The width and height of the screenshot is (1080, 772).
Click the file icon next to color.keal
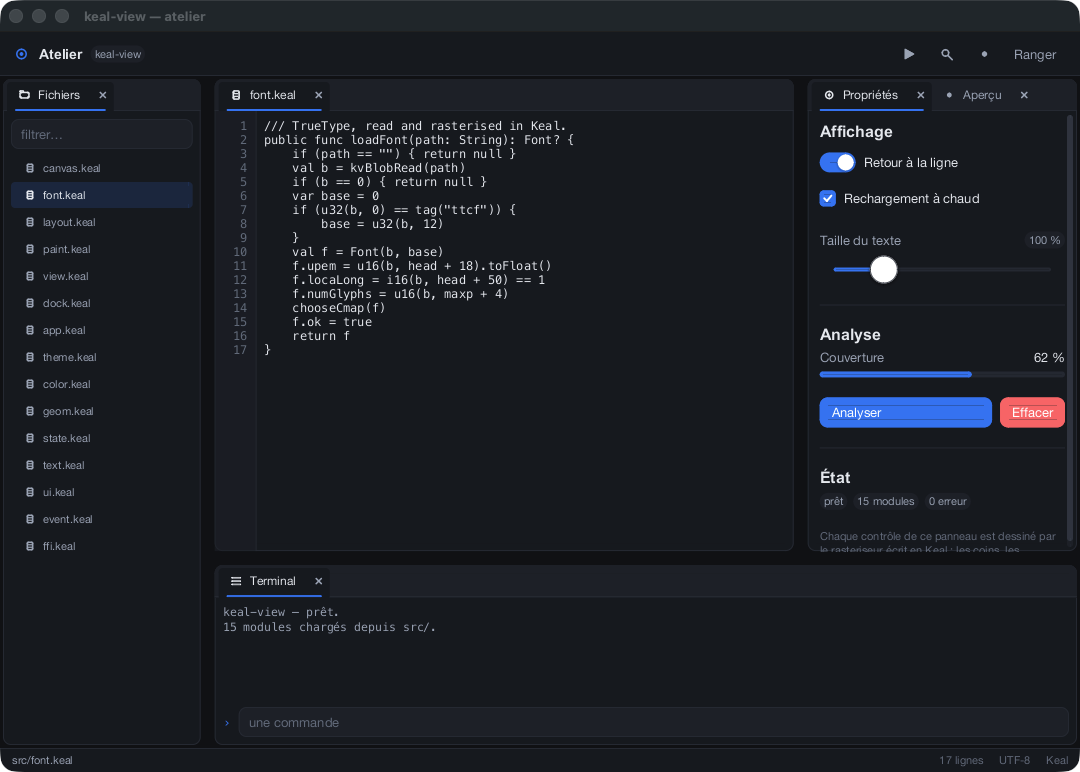coord(30,384)
